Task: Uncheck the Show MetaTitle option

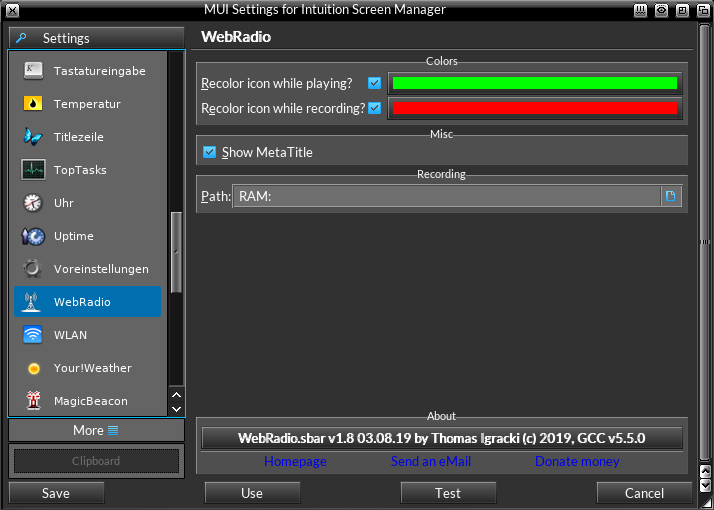Action: [x=210, y=152]
